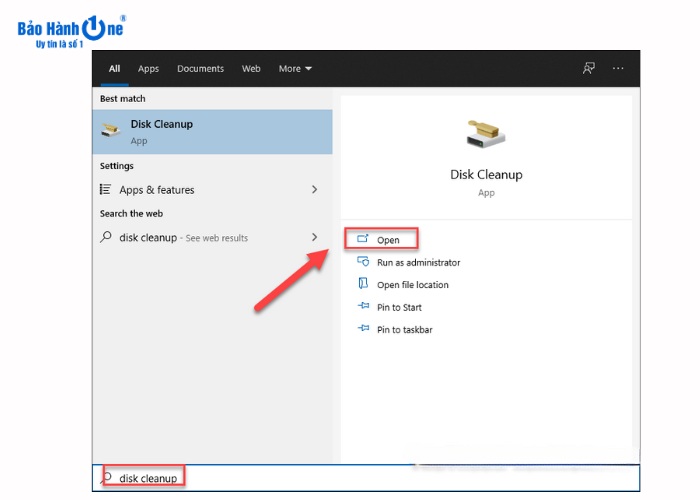The image size is (700, 500).
Task: Click the Open file location icon
Action: [x=363, y=283]
